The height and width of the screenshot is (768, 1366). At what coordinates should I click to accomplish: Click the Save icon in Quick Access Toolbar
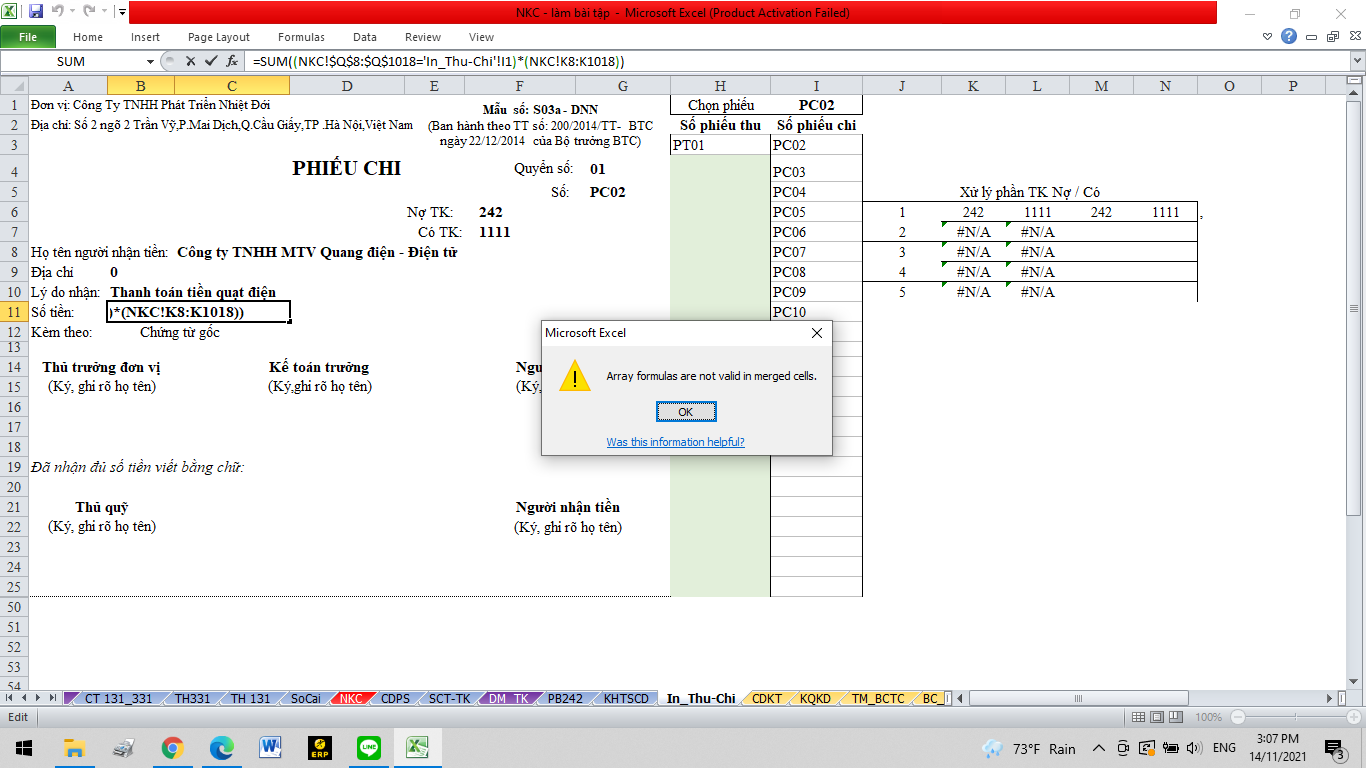tap(36, 13)
